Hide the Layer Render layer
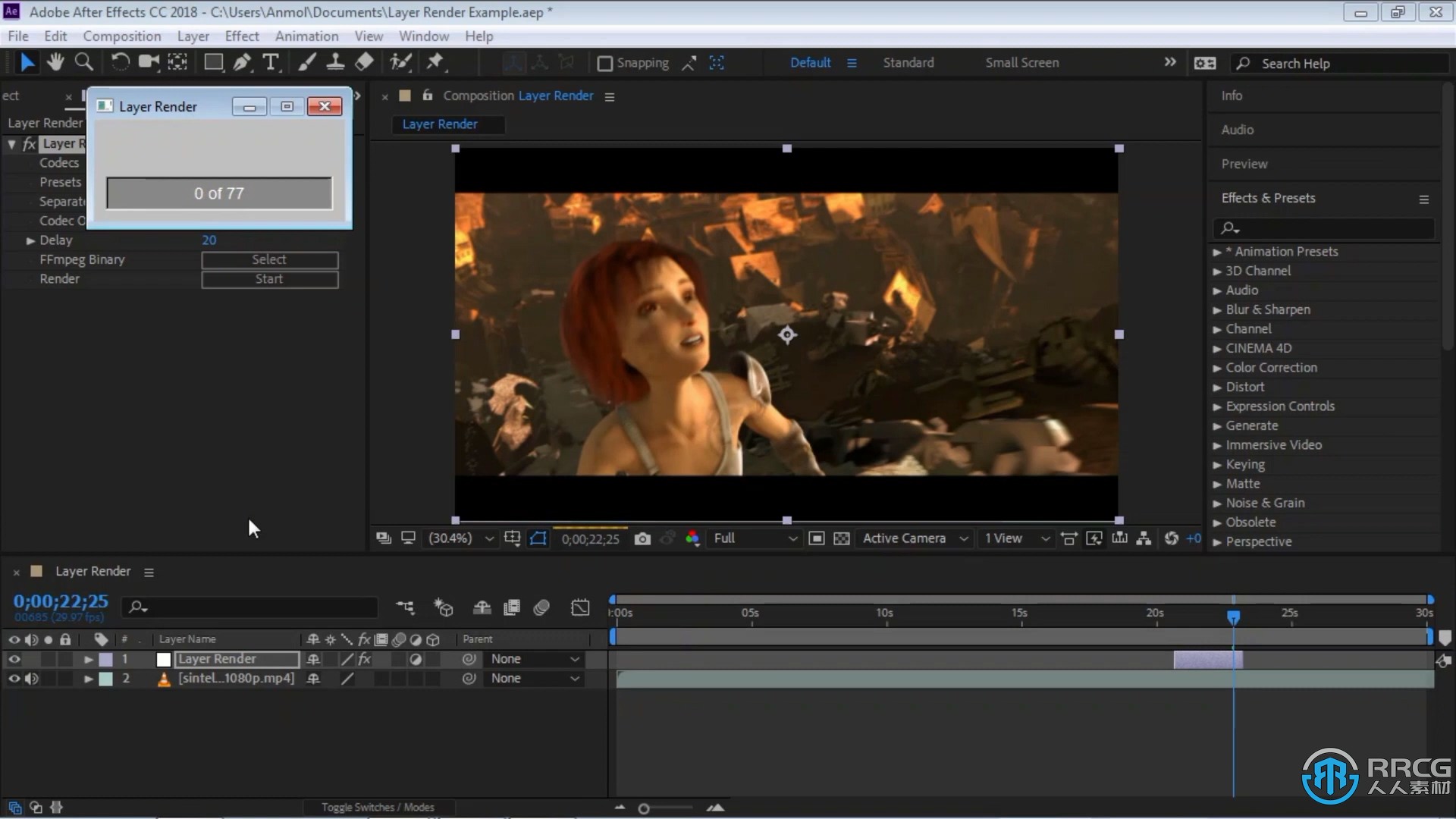This screenshot has width=1456, height=819. click(14, 659)
